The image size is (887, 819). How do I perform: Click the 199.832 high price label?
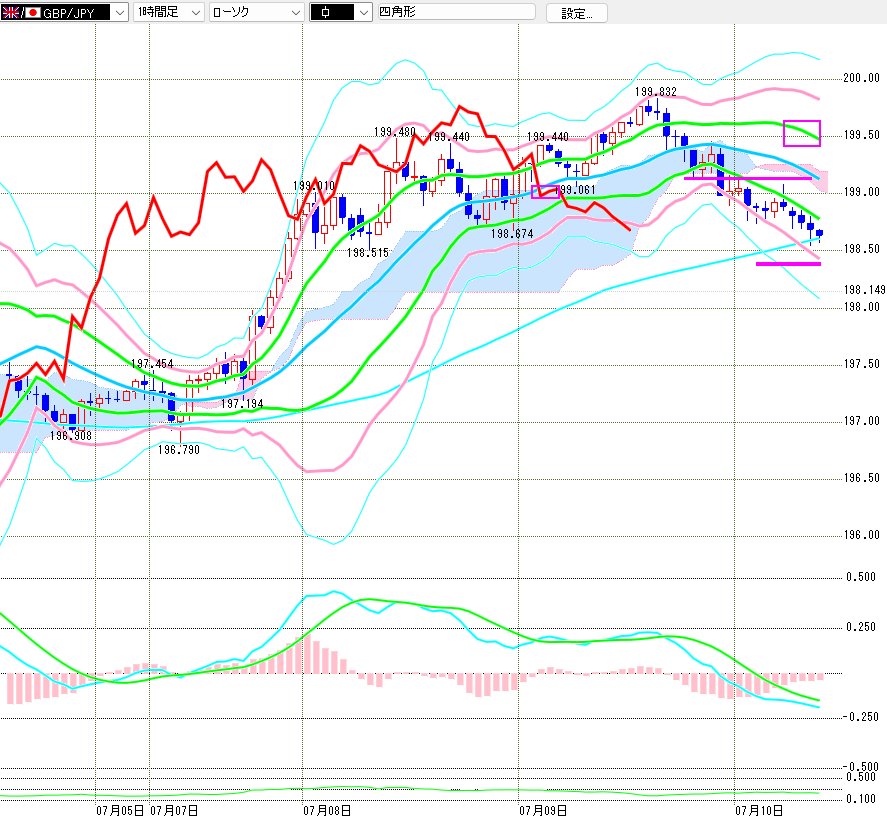pos(655,92)
